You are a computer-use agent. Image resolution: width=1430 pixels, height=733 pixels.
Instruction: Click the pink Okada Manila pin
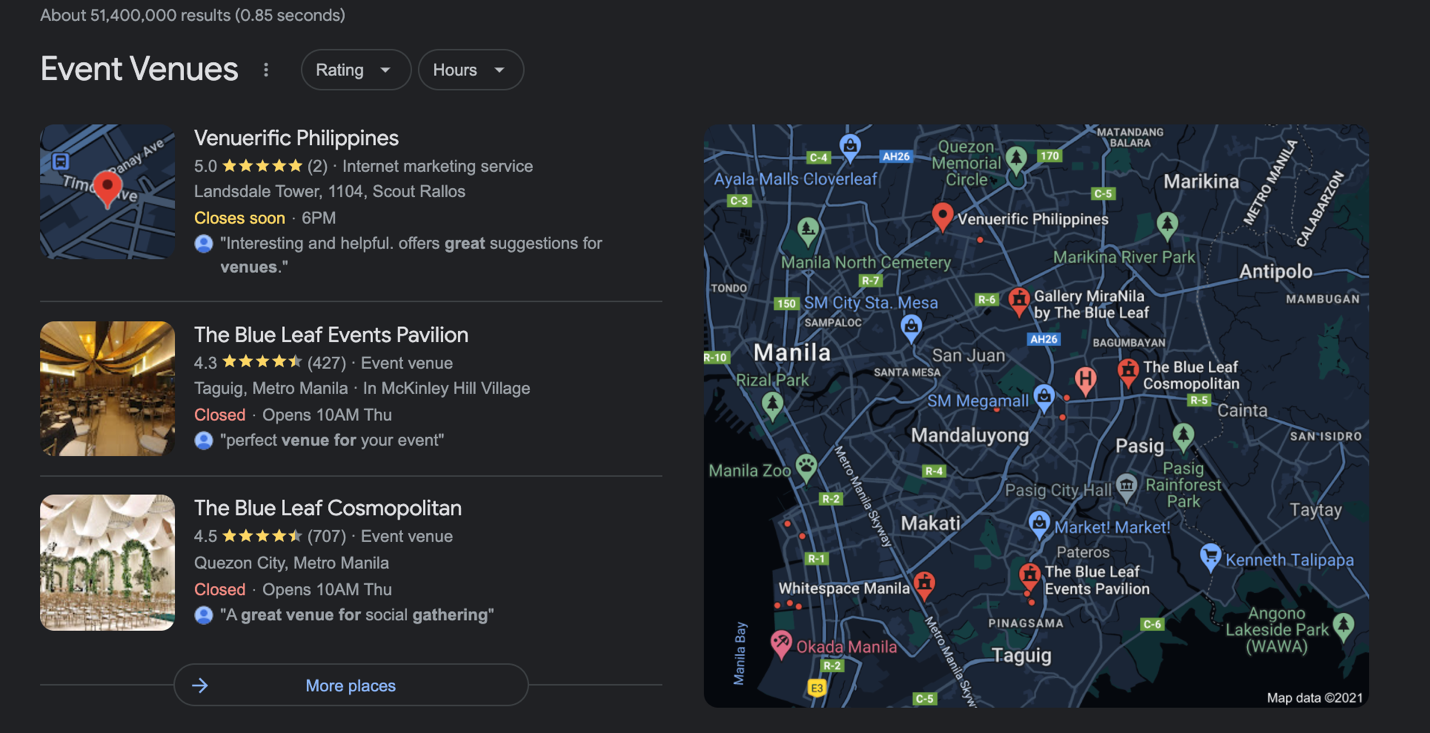(x=781, y=644)
